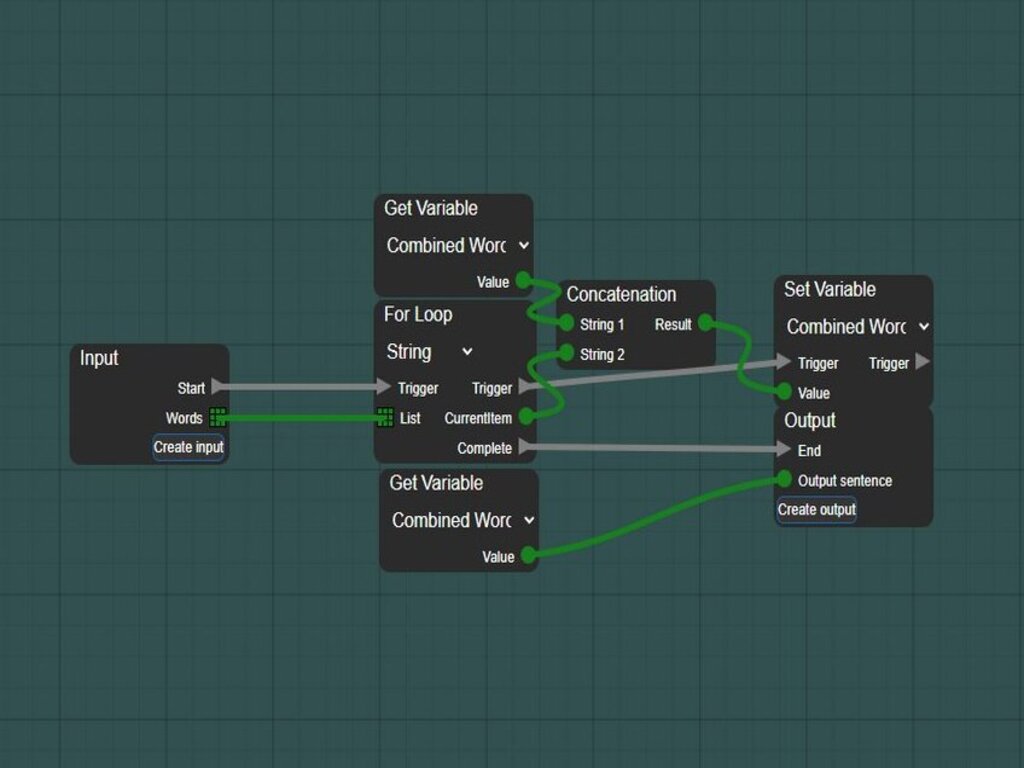Click the Complete output arrow on For Loop
Viewport: 1024px width, 768px height.
pyautogui.click(x=526, y=447)
